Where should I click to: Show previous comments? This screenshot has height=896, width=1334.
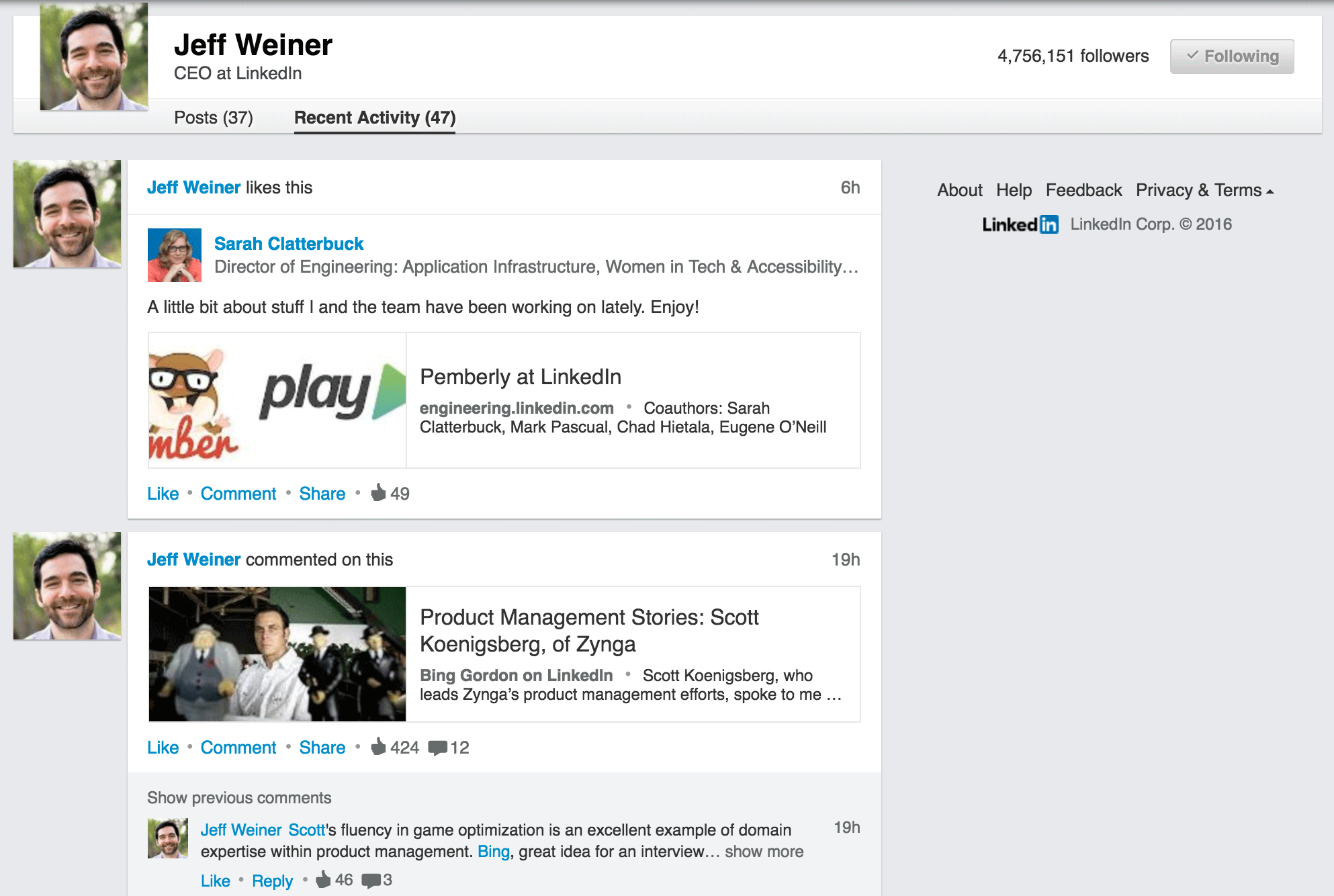pos(239,798)
